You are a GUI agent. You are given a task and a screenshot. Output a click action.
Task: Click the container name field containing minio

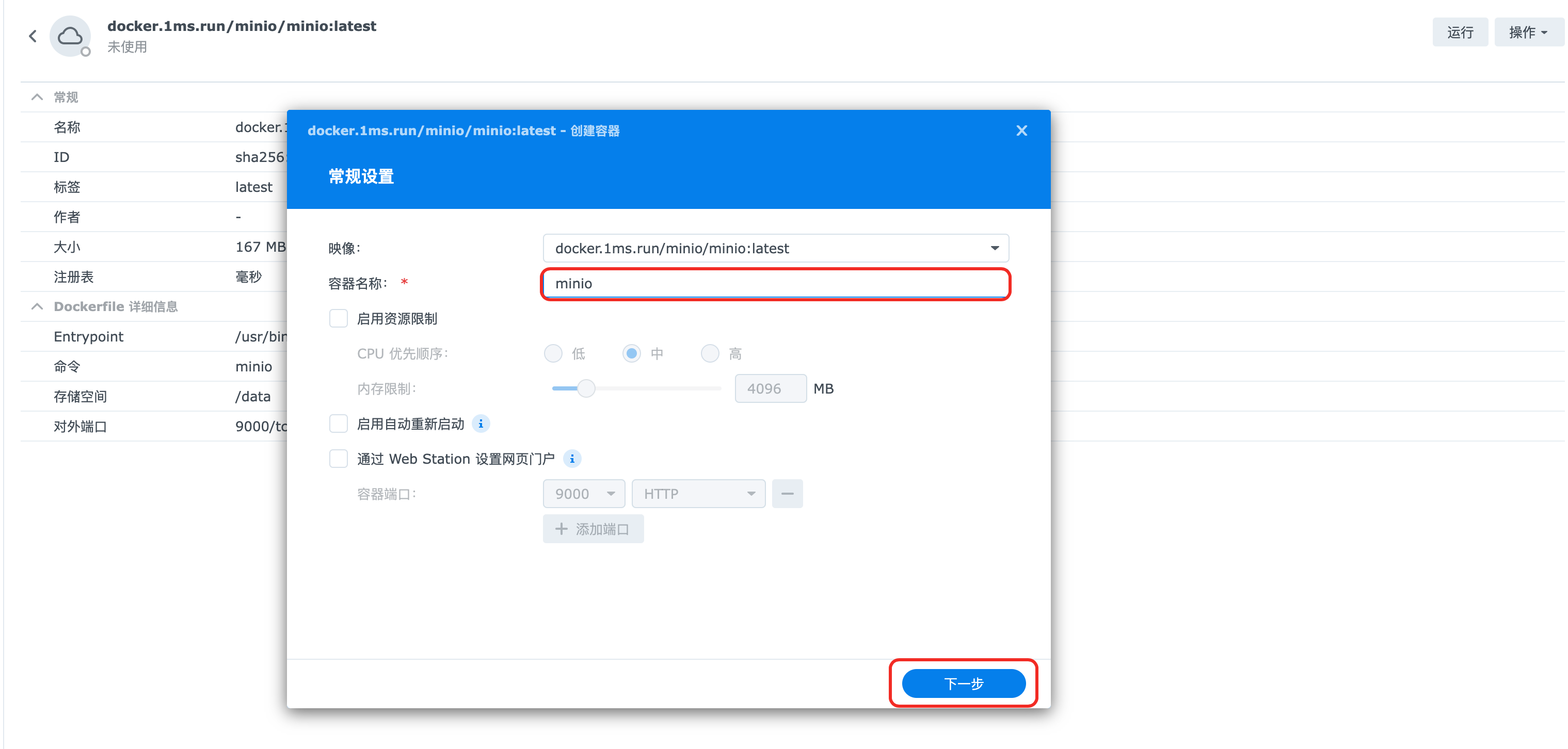pos(775,284)
